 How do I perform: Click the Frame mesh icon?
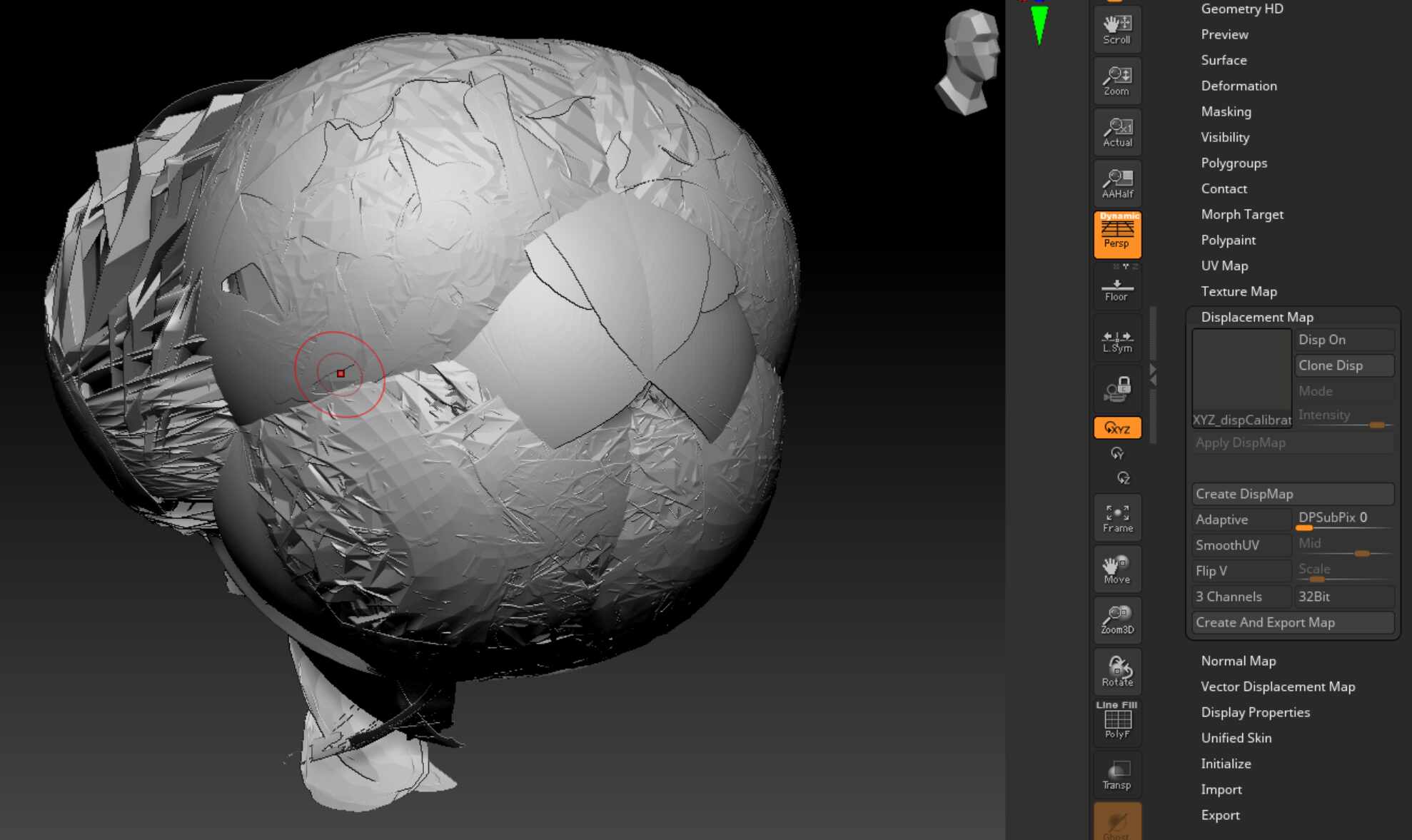point(1117,518)
